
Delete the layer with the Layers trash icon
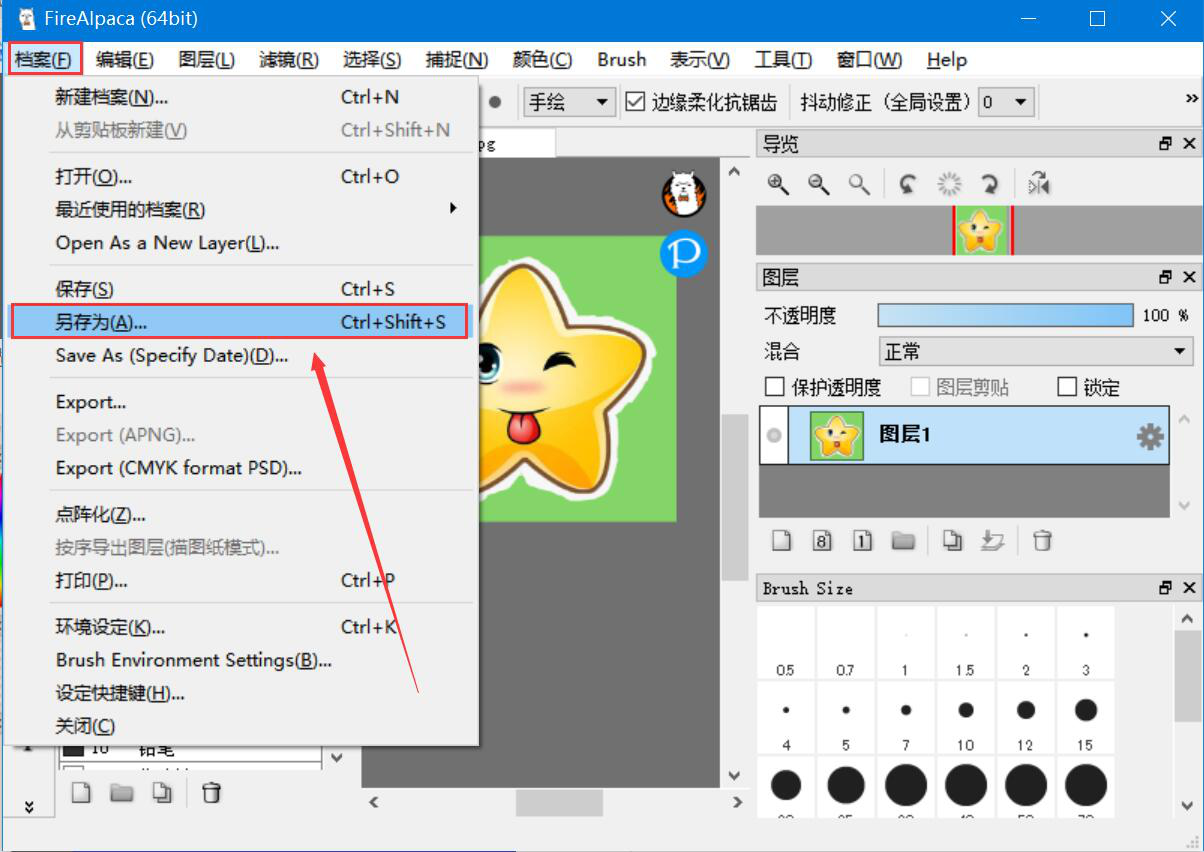(x=1042, y=541)
